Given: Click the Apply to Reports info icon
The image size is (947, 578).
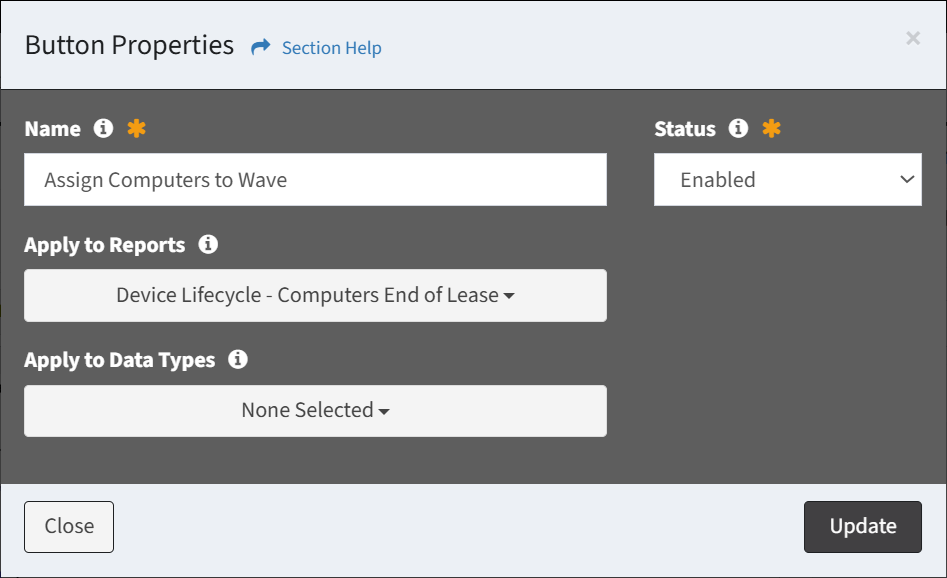Looking at the screenshot, I should pyautogui.click(x=208, y=244).
